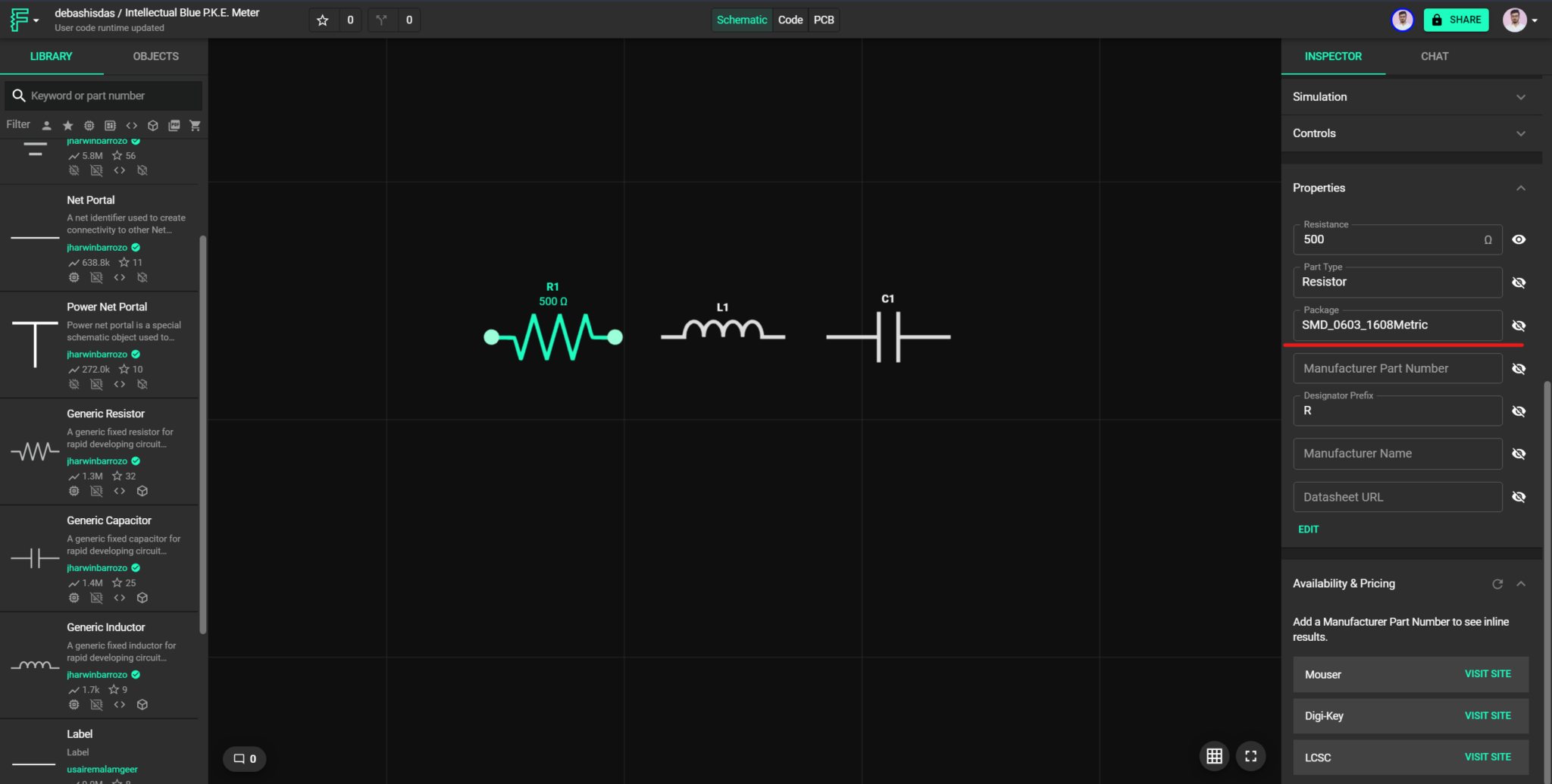Open schematic comments via speech bubble

pyautogui.click(x=244, y=758)
